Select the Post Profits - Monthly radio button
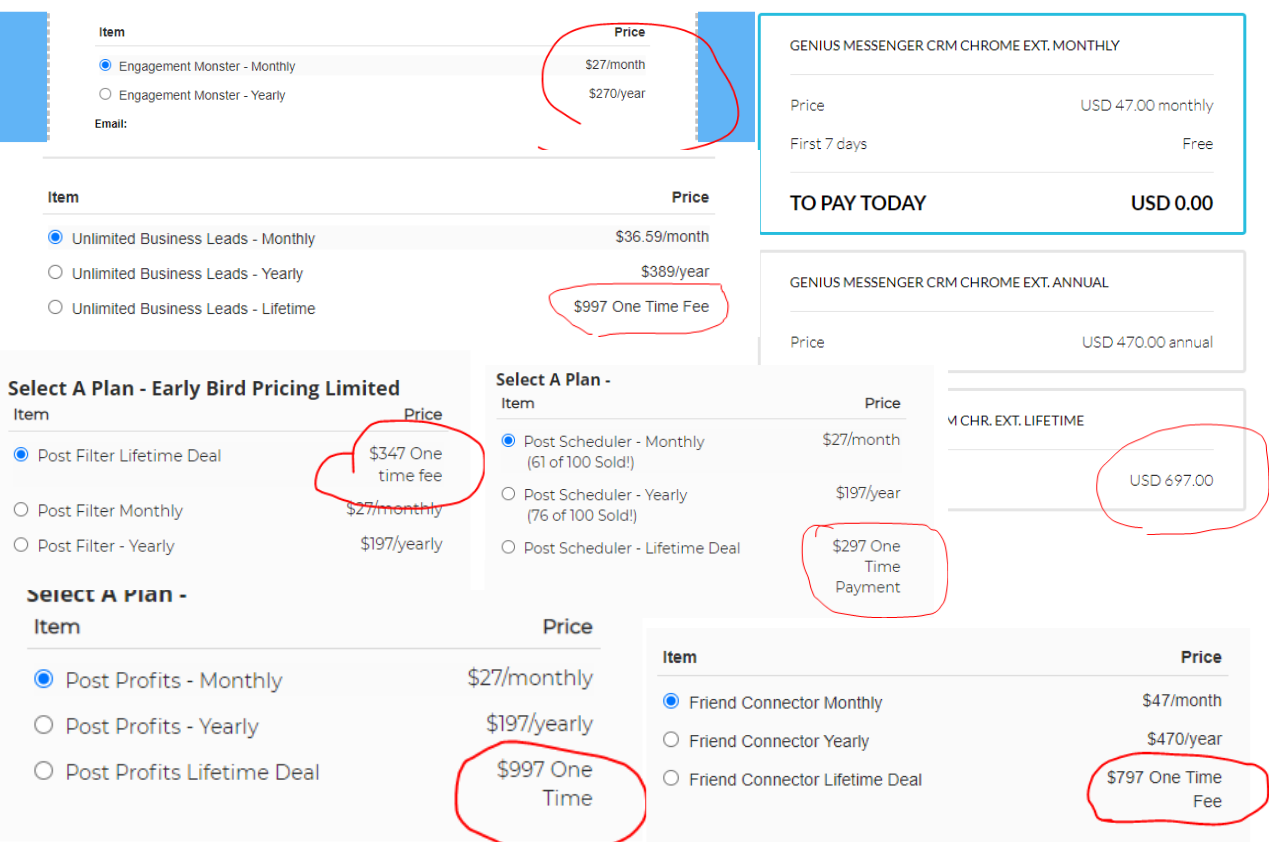 click(x=43, y=679)
